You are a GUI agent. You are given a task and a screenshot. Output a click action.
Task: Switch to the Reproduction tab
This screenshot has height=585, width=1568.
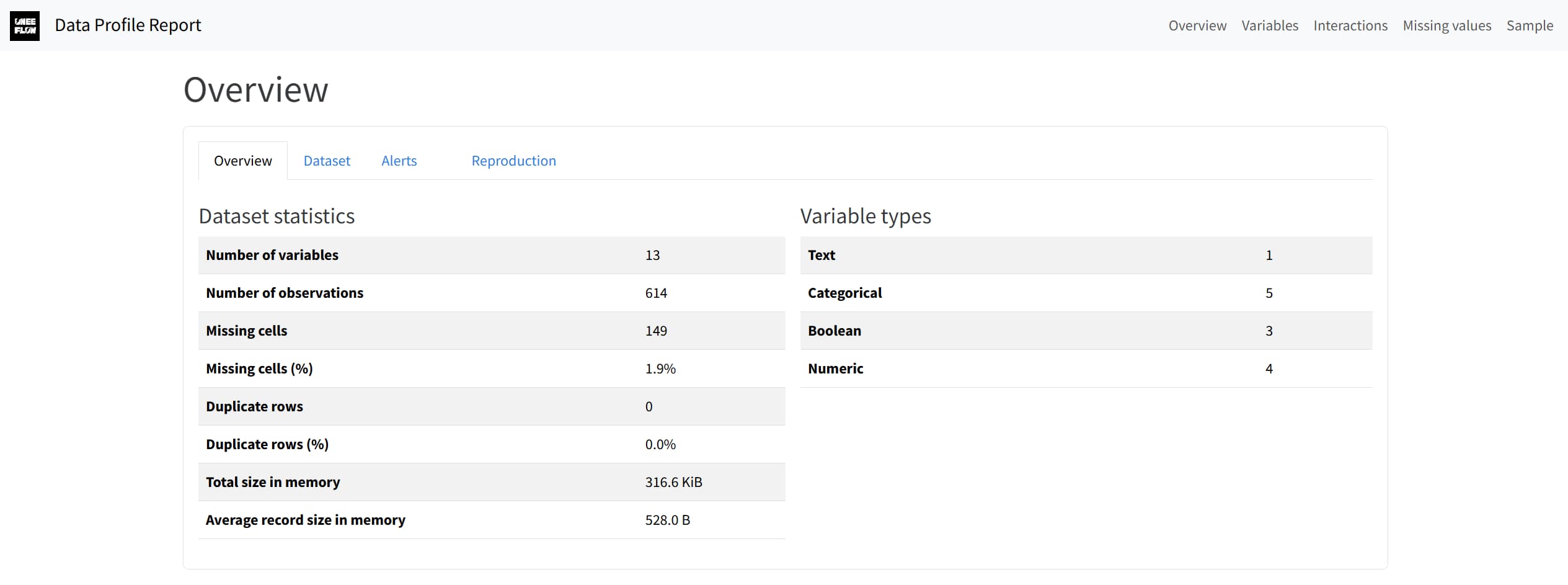(513, 161)
